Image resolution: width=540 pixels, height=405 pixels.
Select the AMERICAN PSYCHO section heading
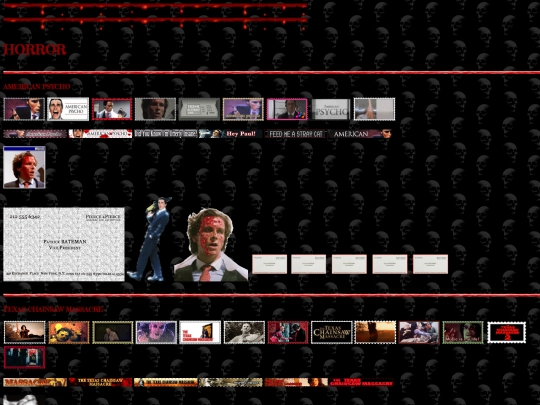(37, 86)
